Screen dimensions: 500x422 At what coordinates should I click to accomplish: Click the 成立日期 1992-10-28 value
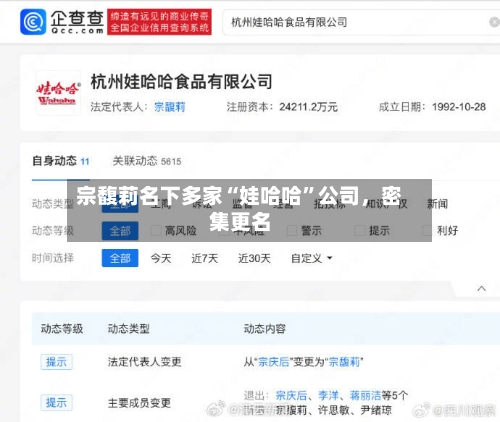click(459, 107)
